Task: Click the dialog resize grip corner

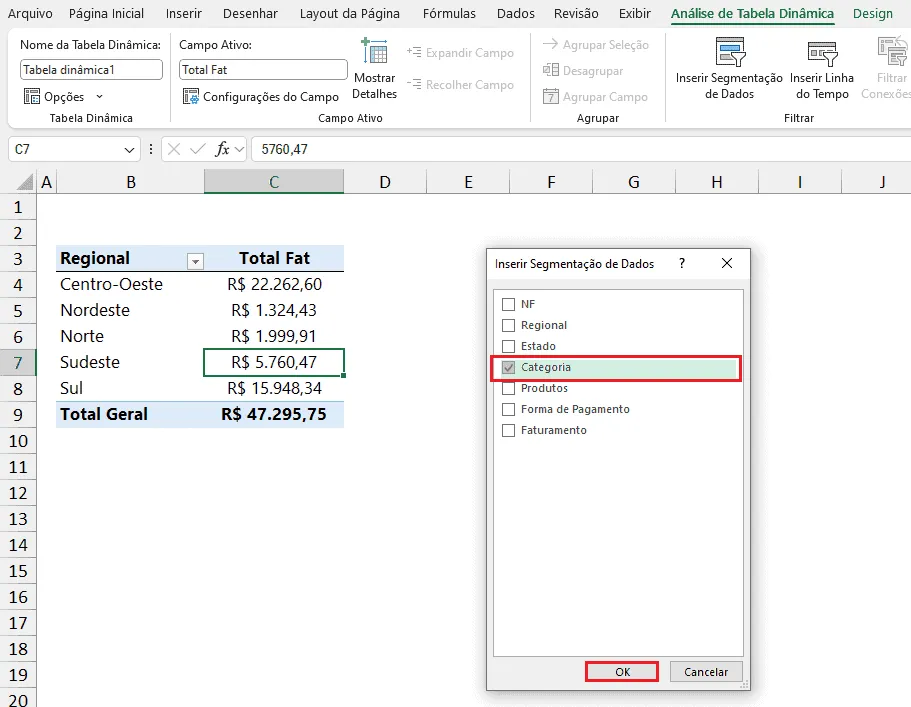Action: (744, 686)
